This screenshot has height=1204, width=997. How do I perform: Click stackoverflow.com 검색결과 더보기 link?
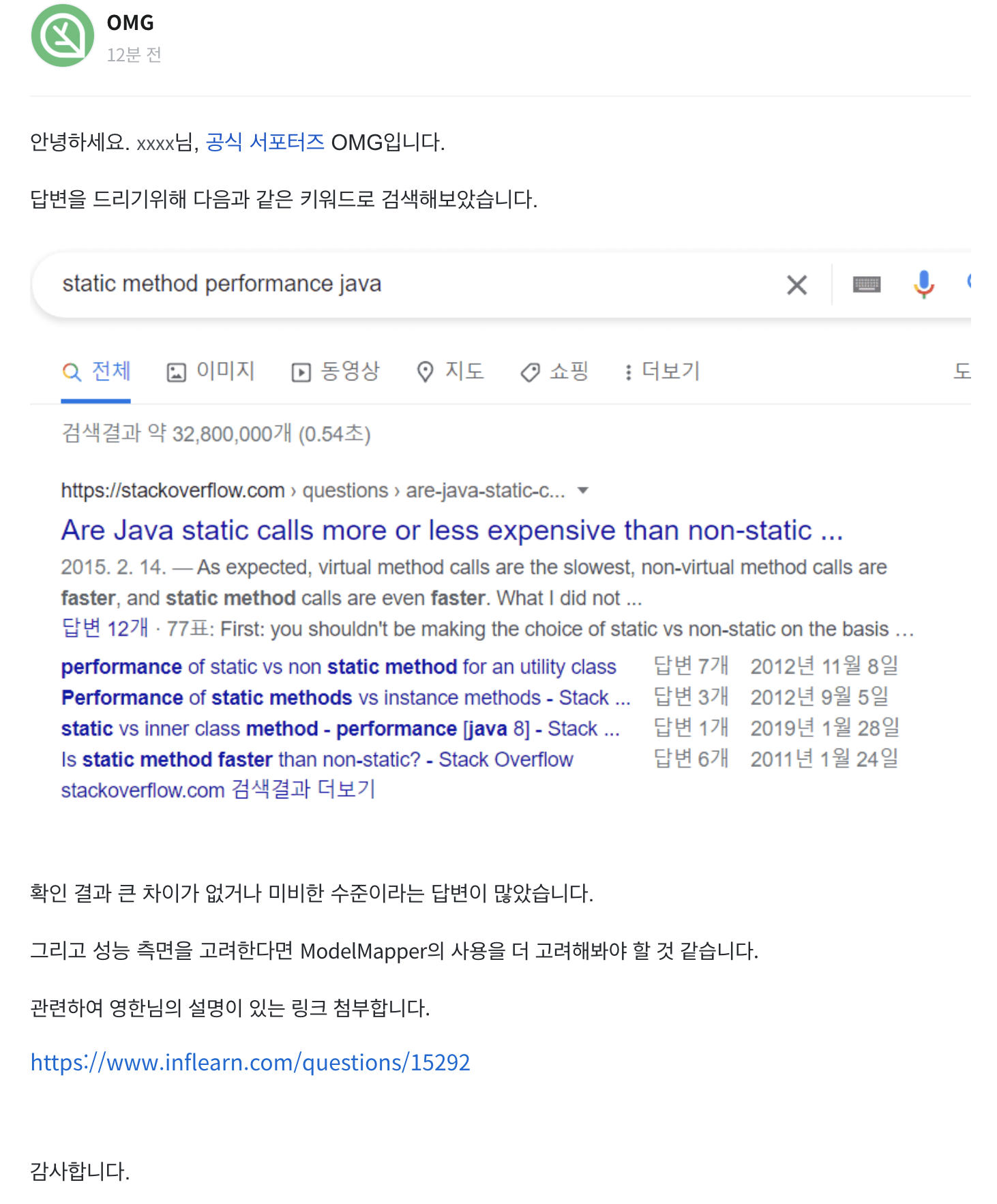218,789
